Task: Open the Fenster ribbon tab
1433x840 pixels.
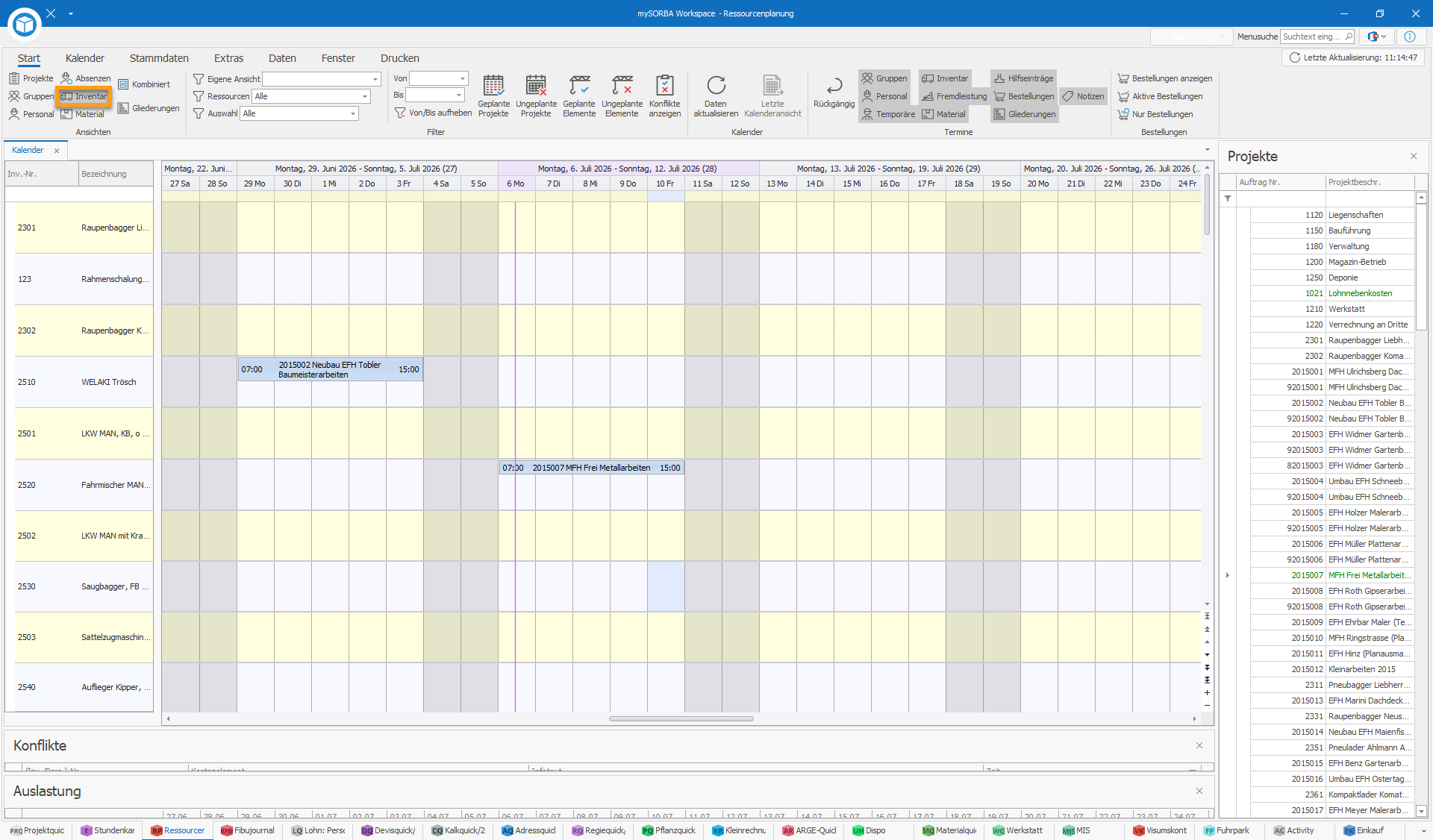Action: [x=338, y=58]
